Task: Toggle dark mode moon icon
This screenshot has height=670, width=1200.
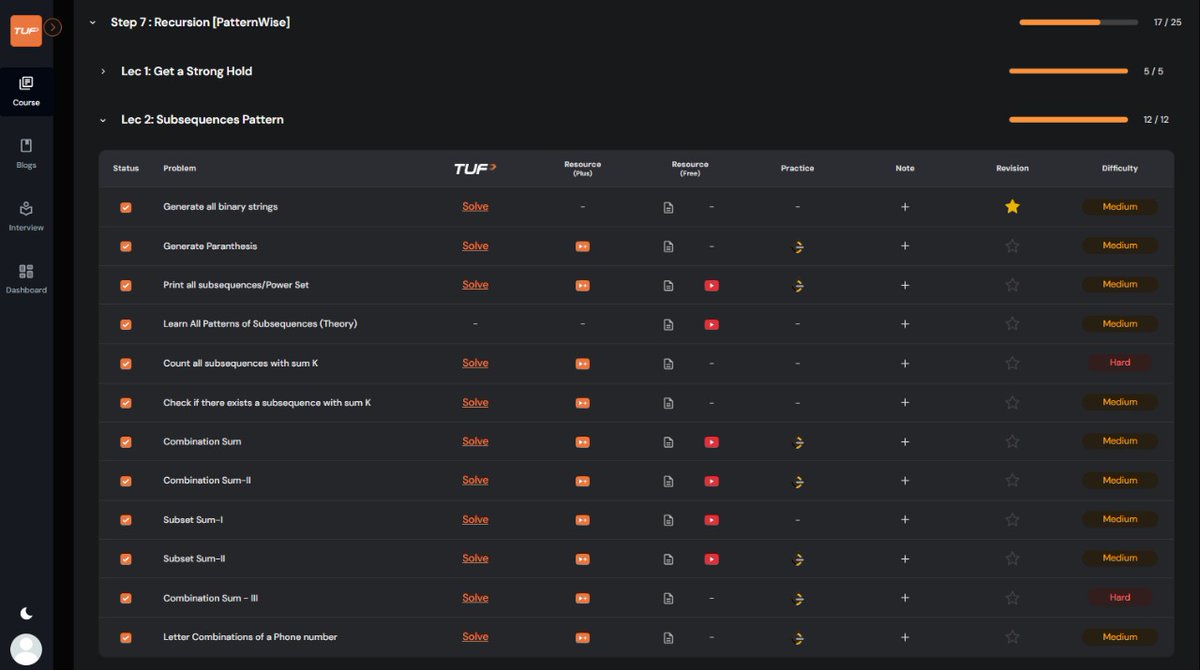Action: click(26, 613)
